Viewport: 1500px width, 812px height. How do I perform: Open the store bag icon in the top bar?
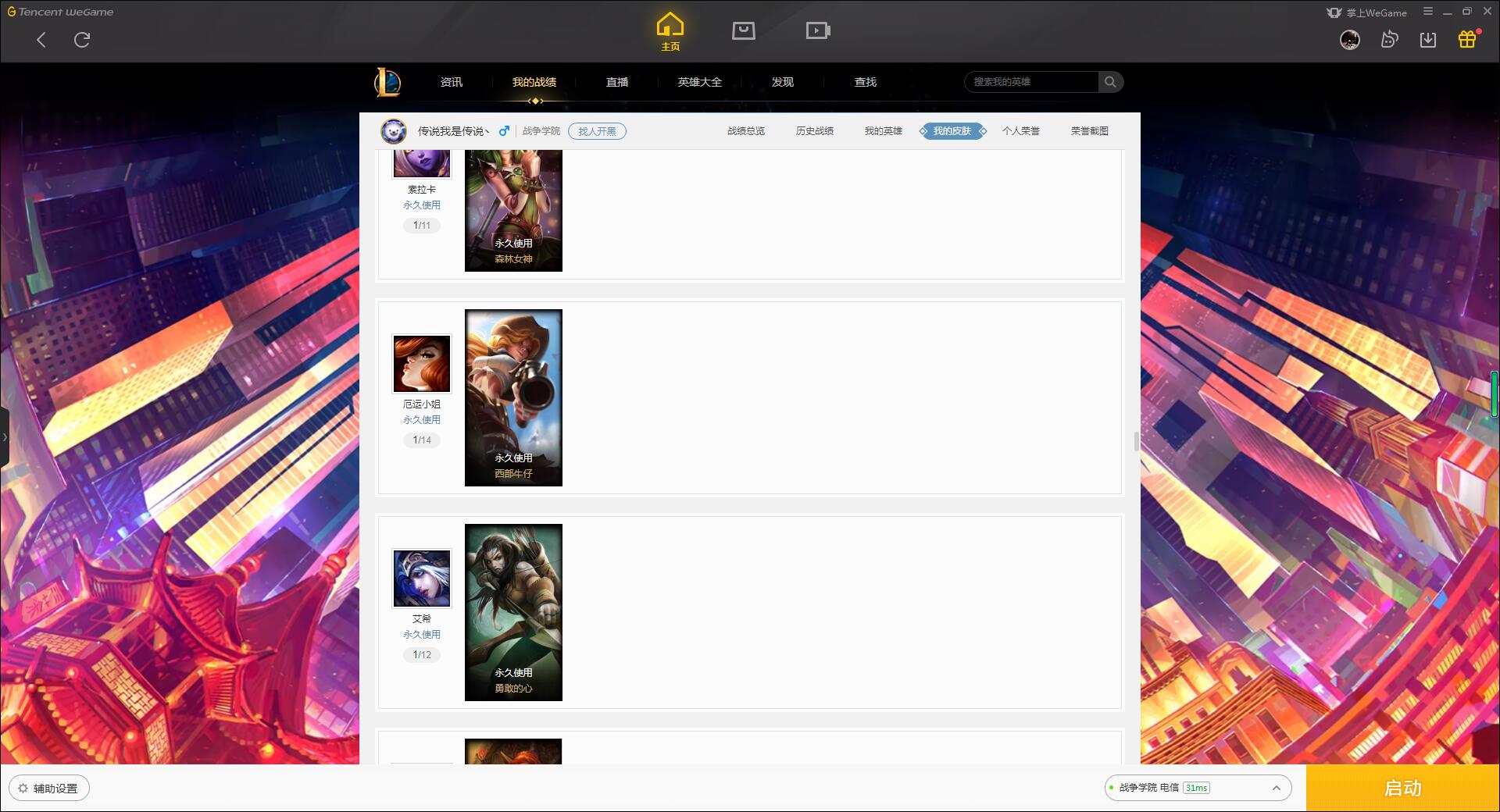coord(743,31)
